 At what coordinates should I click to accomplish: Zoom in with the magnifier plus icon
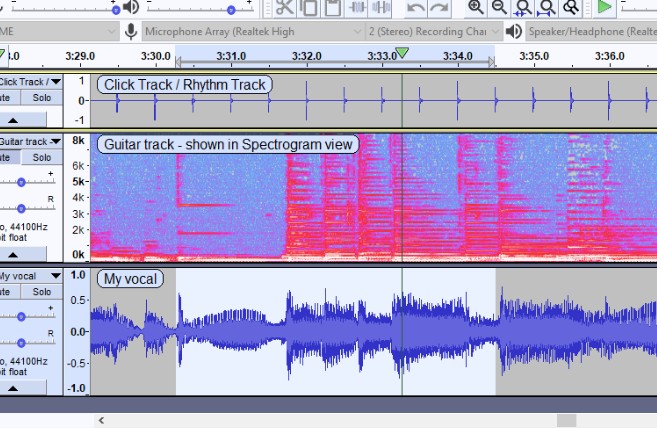click(x=476, y=7)
